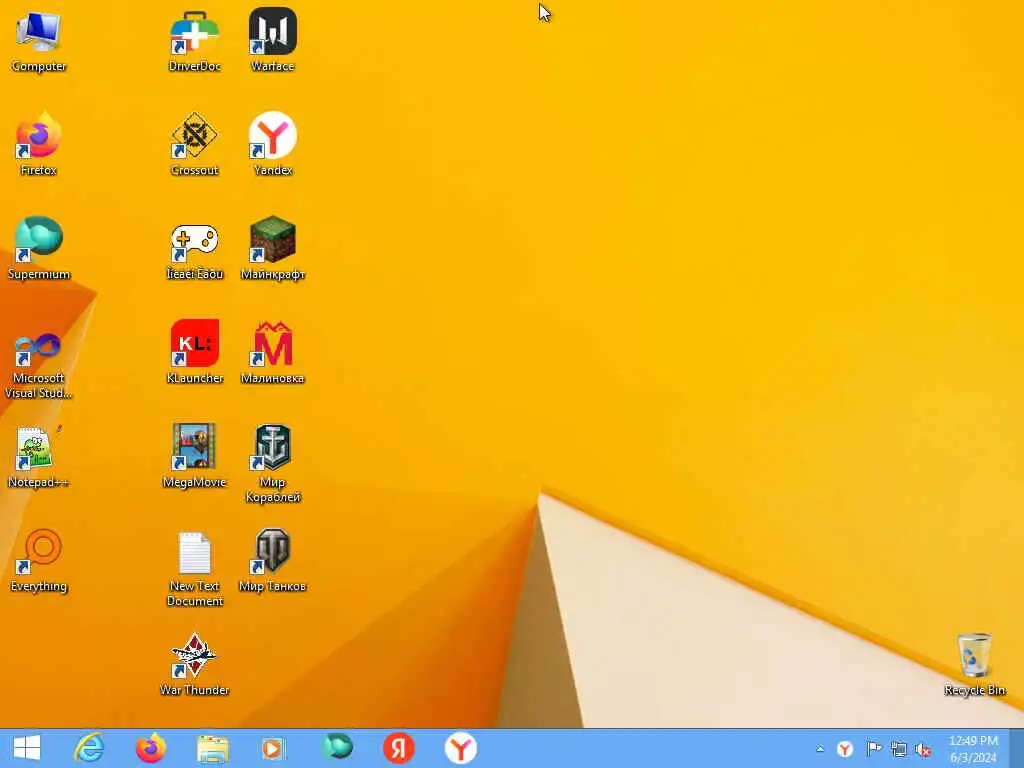The width and height of the screenshot is (1024, 768).
Task: Open File Explorer from taskbar
Action: tap(213, 748)
